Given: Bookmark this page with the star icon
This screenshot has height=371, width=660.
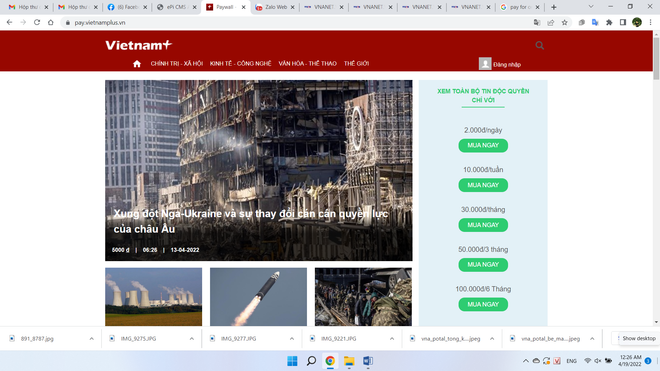Looking at the screenshot, I should (564, 23).
